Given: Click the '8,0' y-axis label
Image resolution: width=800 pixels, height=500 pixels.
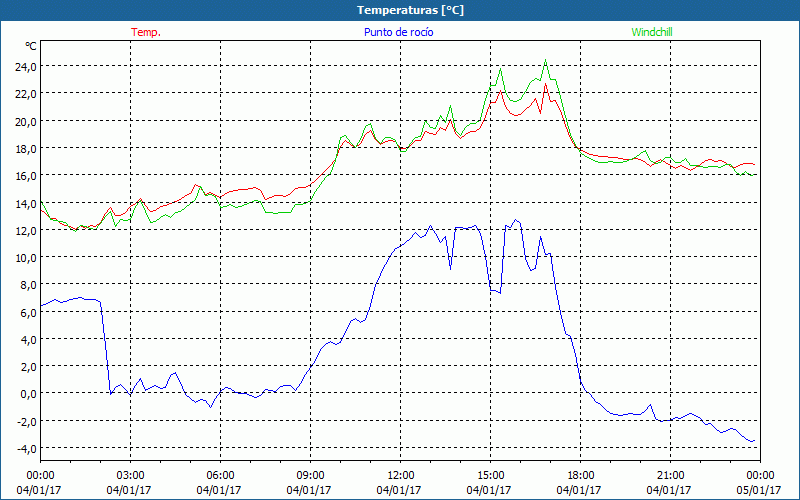Looking at the screenshot, I should (x=29, y=285).
